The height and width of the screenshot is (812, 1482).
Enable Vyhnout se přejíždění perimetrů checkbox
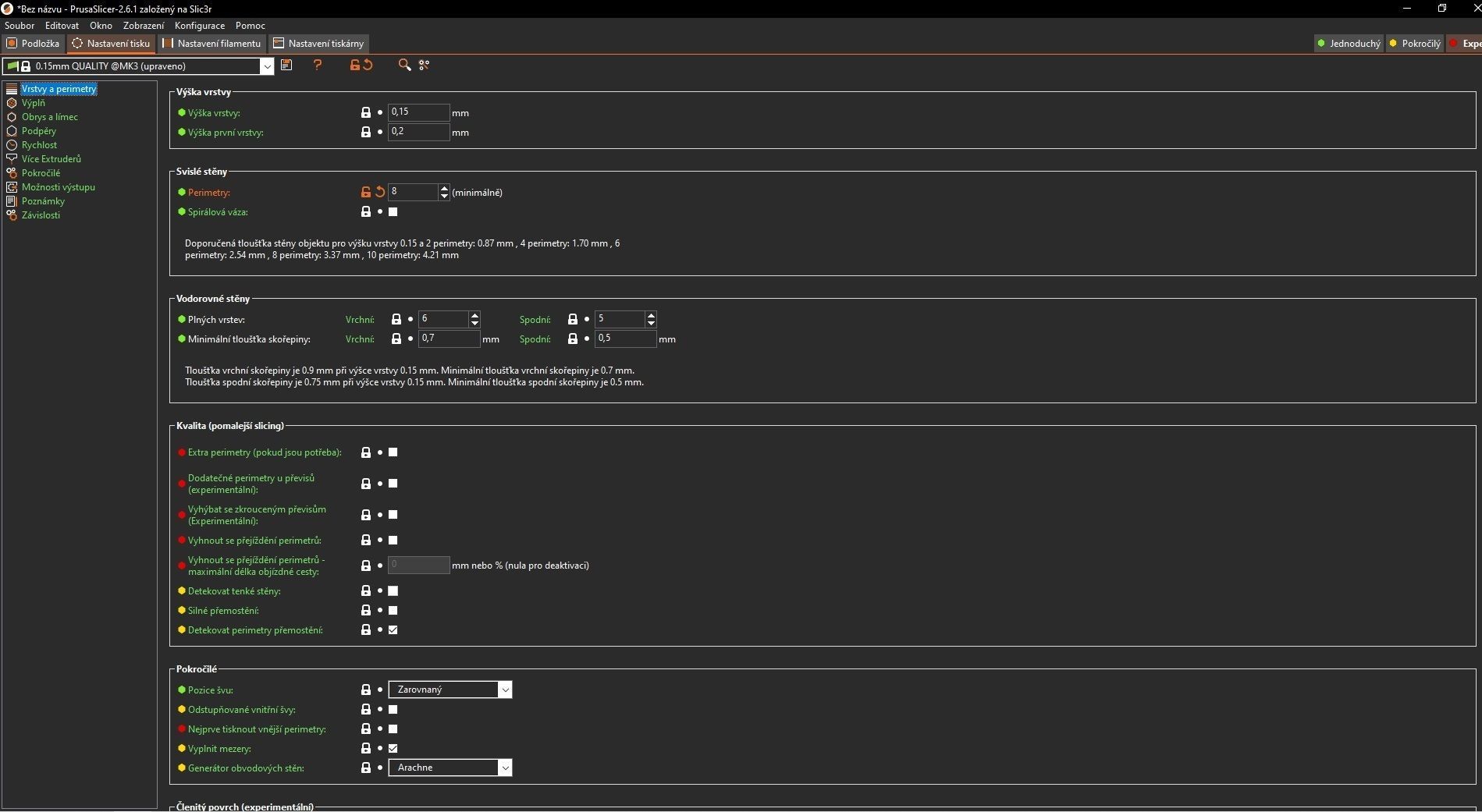(393, 540)
